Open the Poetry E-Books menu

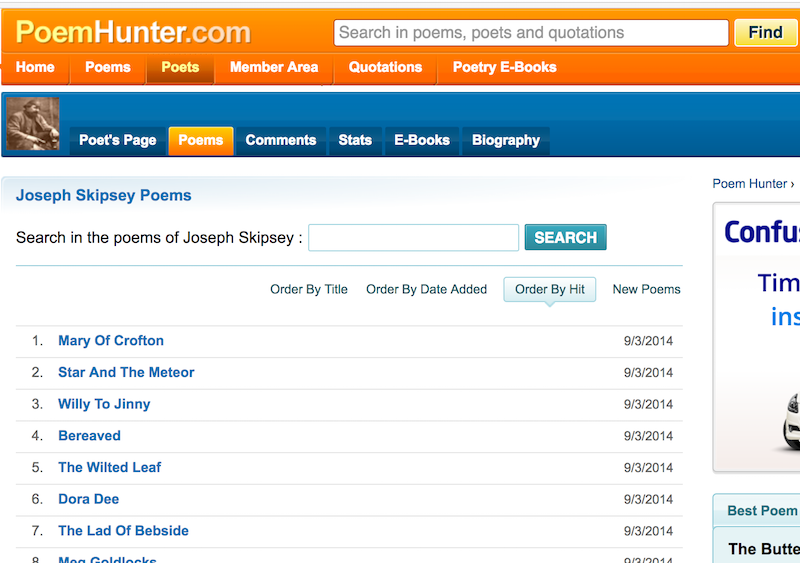504,67
